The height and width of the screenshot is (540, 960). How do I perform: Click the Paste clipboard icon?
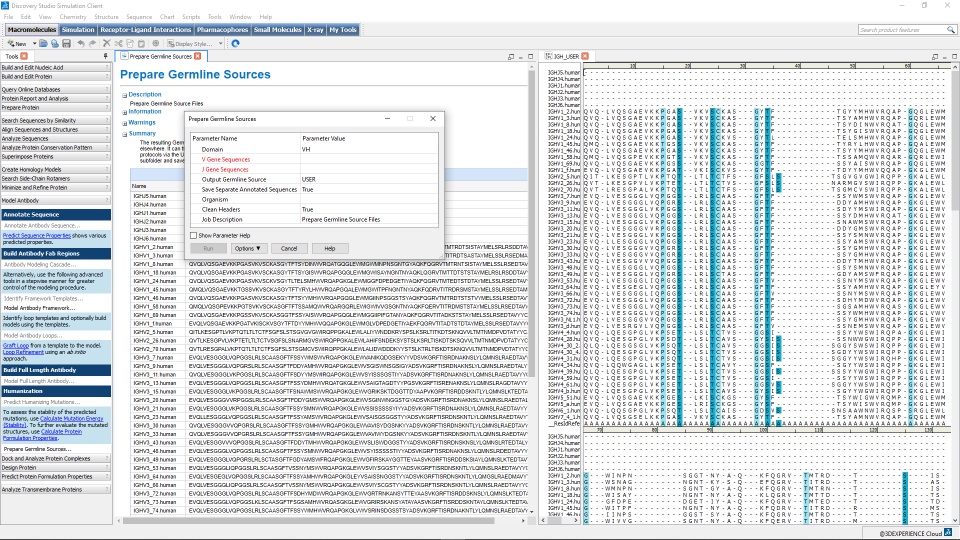tap(141, 44)
